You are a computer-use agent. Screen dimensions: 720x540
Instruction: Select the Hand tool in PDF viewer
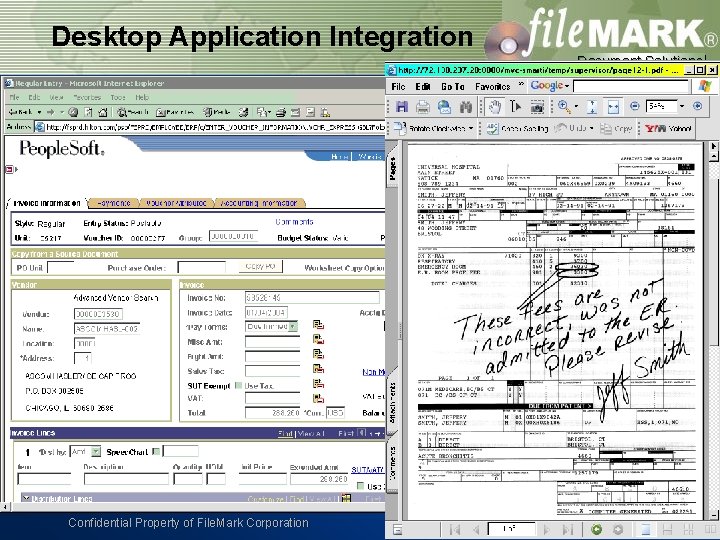tap(494, 107)
